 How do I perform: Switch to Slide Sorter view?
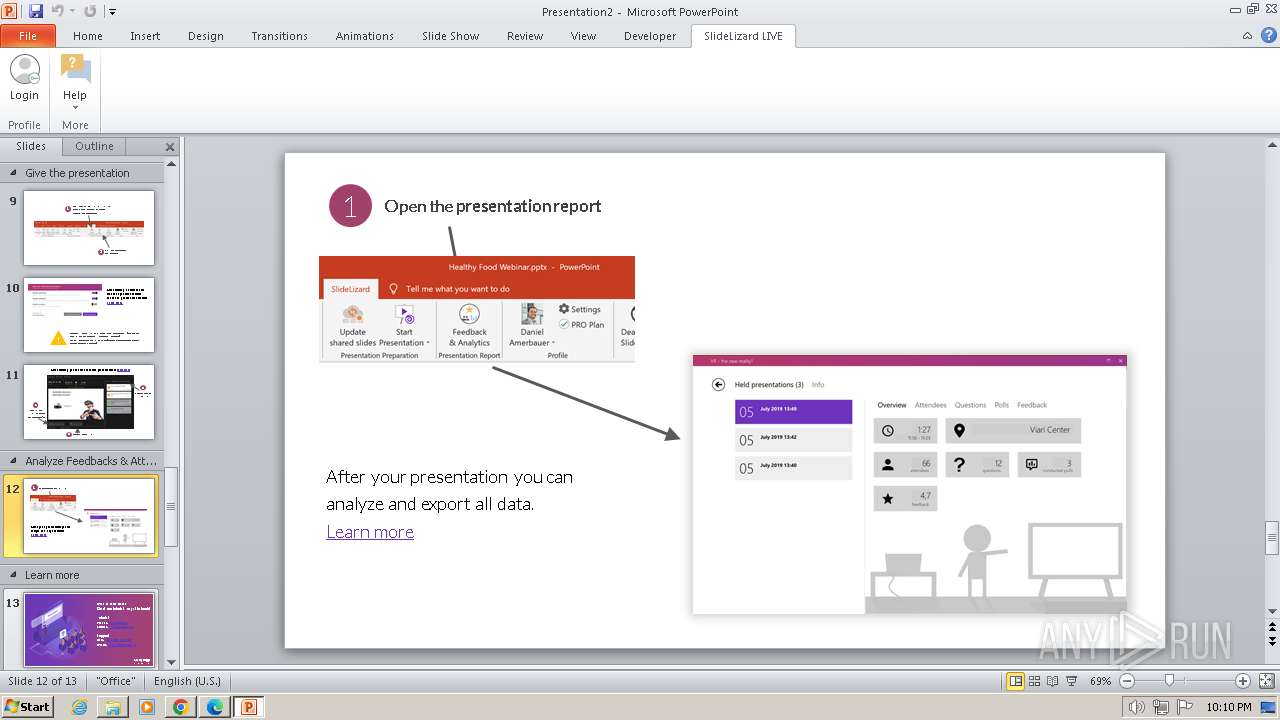[1035, 681]
